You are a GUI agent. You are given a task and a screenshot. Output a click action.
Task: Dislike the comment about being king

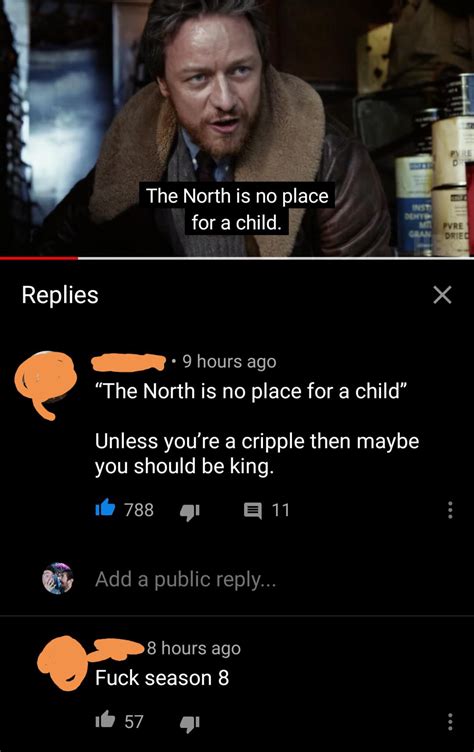click(x=190, y=511)
